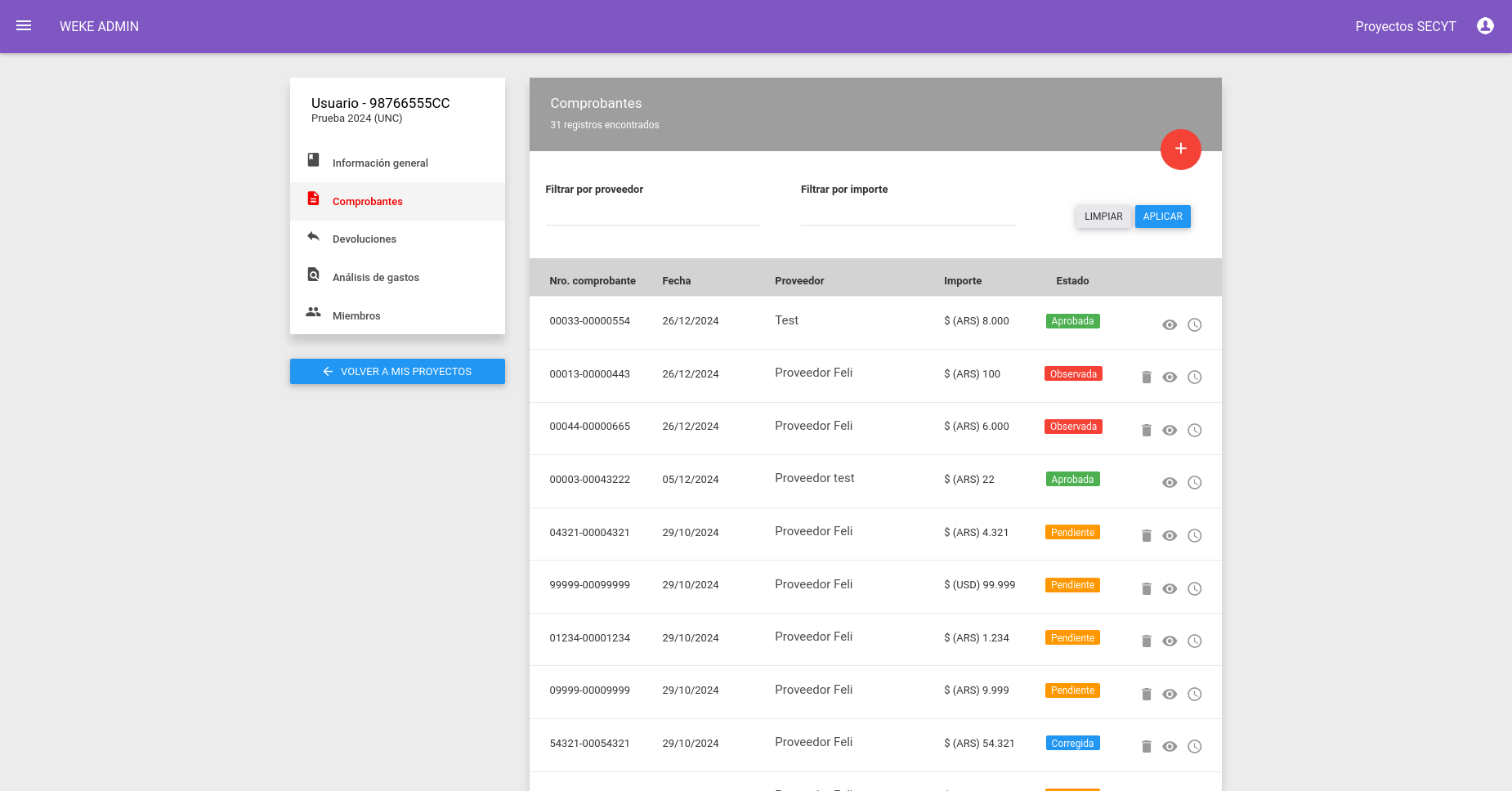Delete comprobante 00044-00000665
This screenshot has width=1512, height=791.
[x=1146, y=431]
